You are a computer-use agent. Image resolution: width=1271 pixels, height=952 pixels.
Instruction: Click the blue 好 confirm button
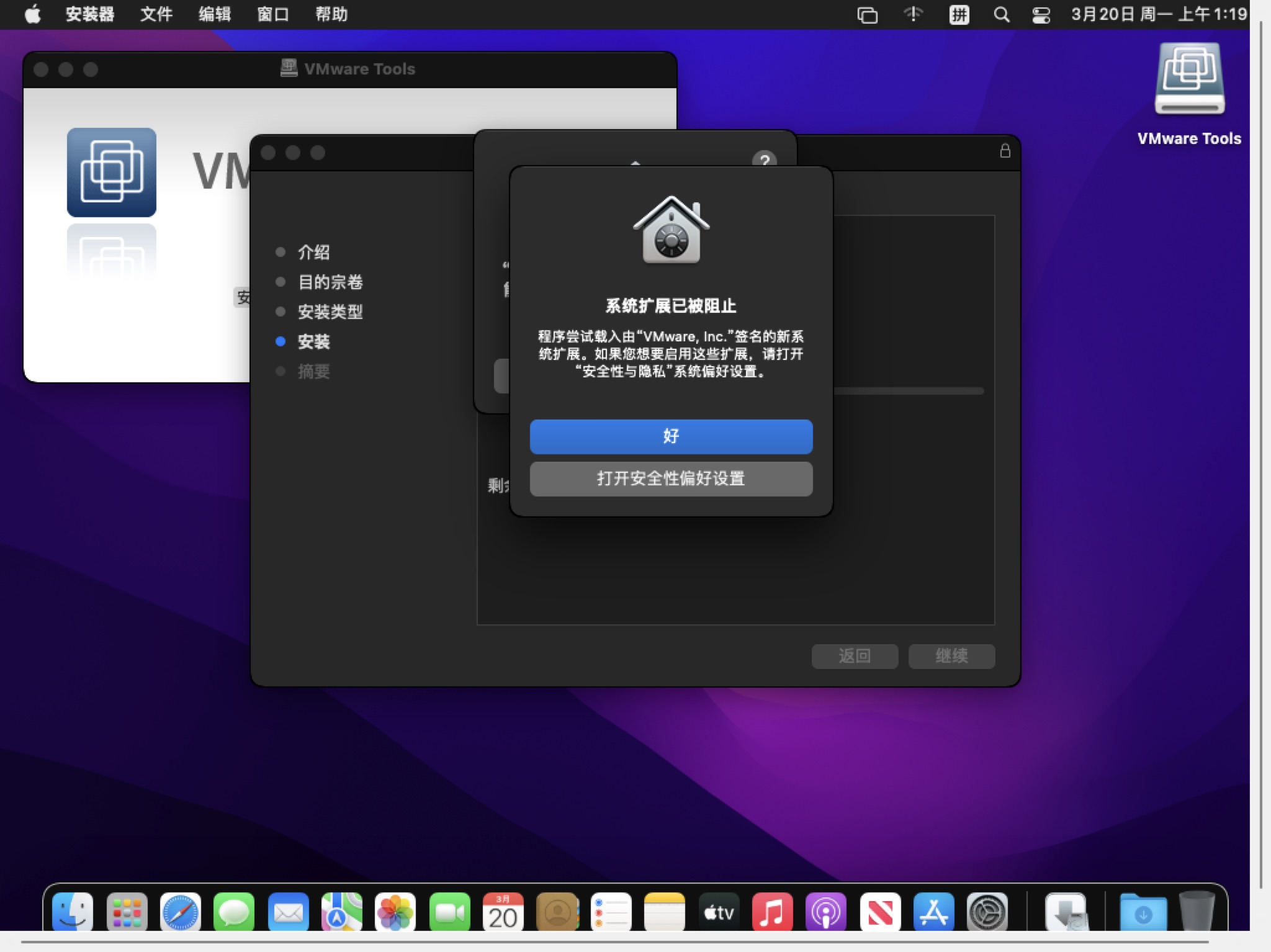click(670, 436)
